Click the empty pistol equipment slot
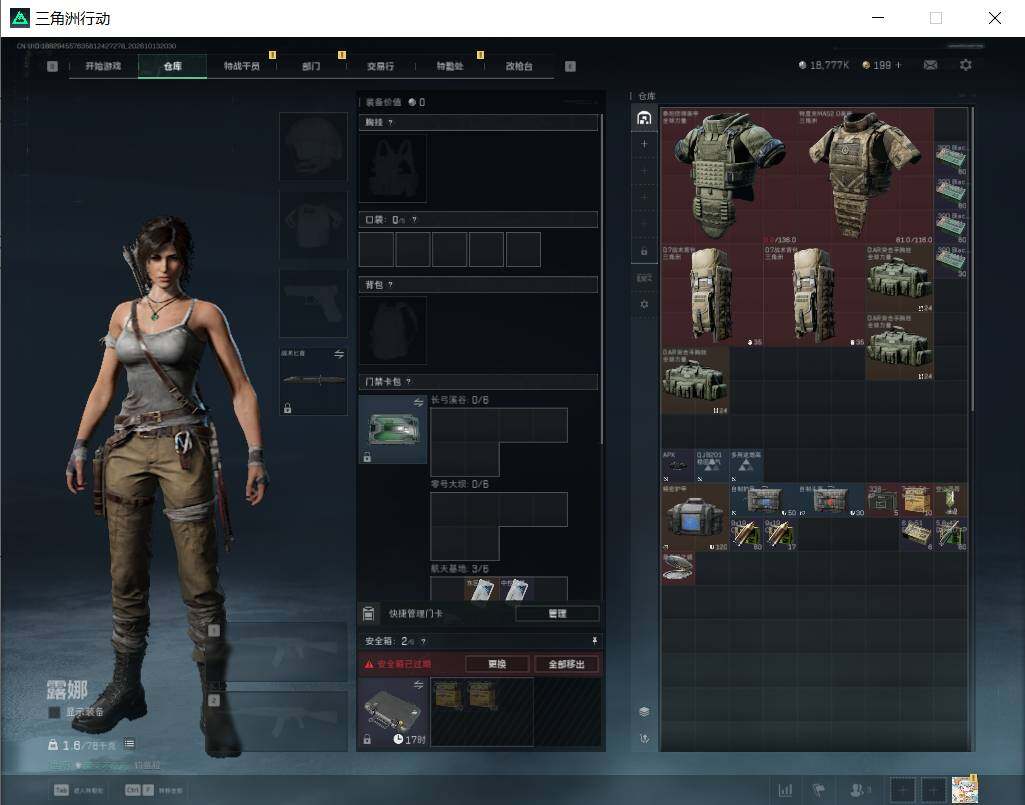The width and height of the screenshot is (1025, 805). coord(313,303)
